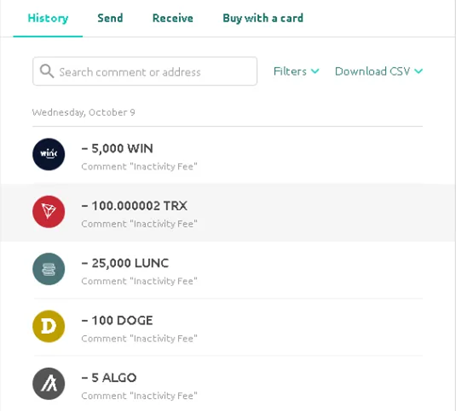This screenshot has width=456, height=411.
Task: Click the magnifying glass search icon
Action: coord(47,71)
